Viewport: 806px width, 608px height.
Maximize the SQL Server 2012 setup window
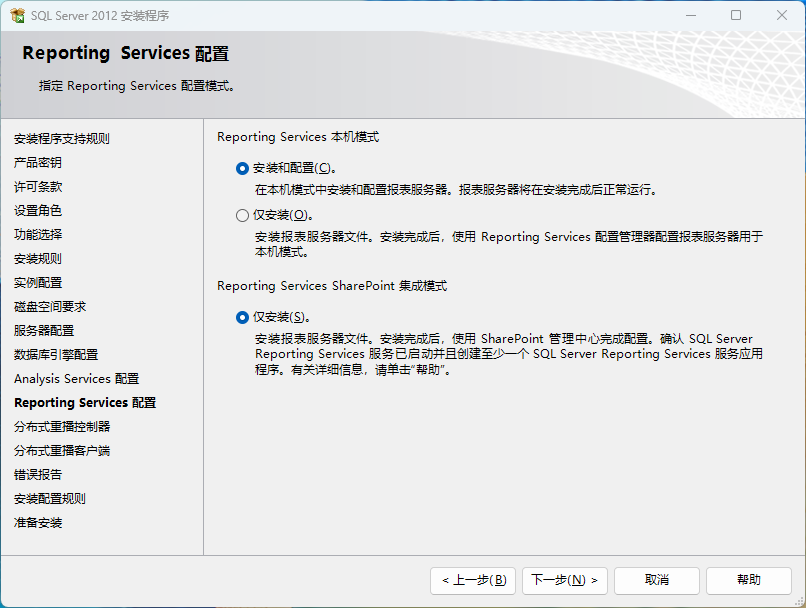tap(736, 15)
